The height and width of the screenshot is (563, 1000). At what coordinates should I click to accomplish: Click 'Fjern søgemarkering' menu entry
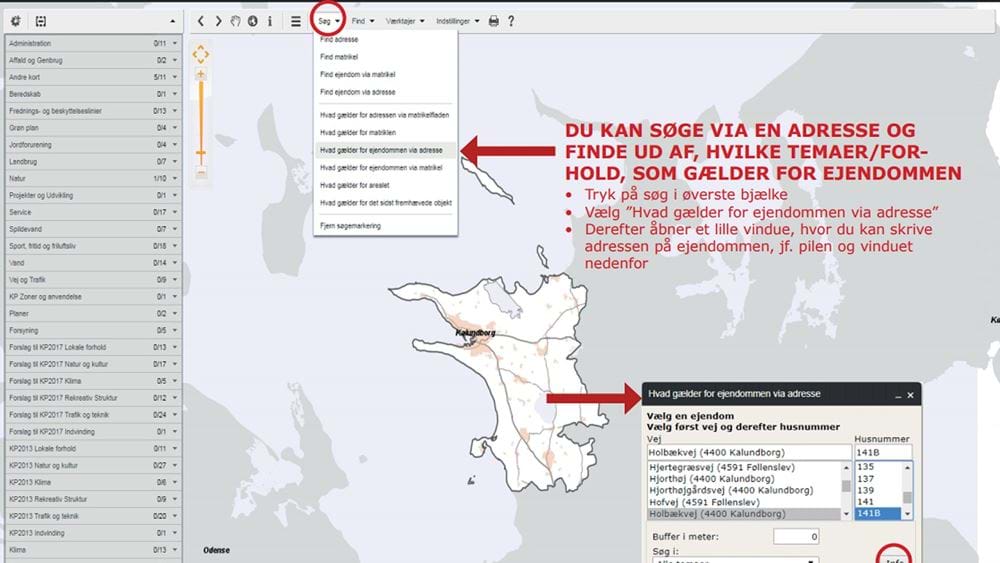350,226
